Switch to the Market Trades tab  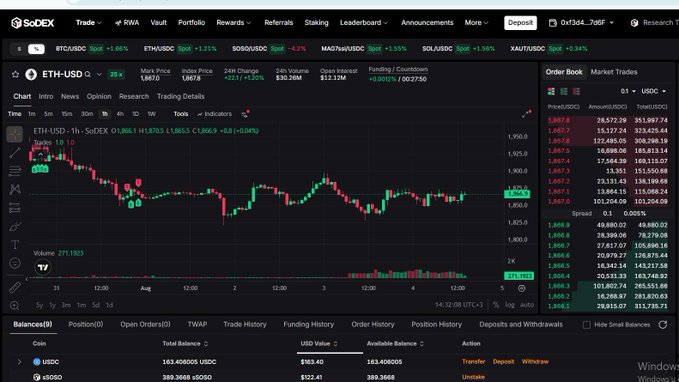coord(614,72)
